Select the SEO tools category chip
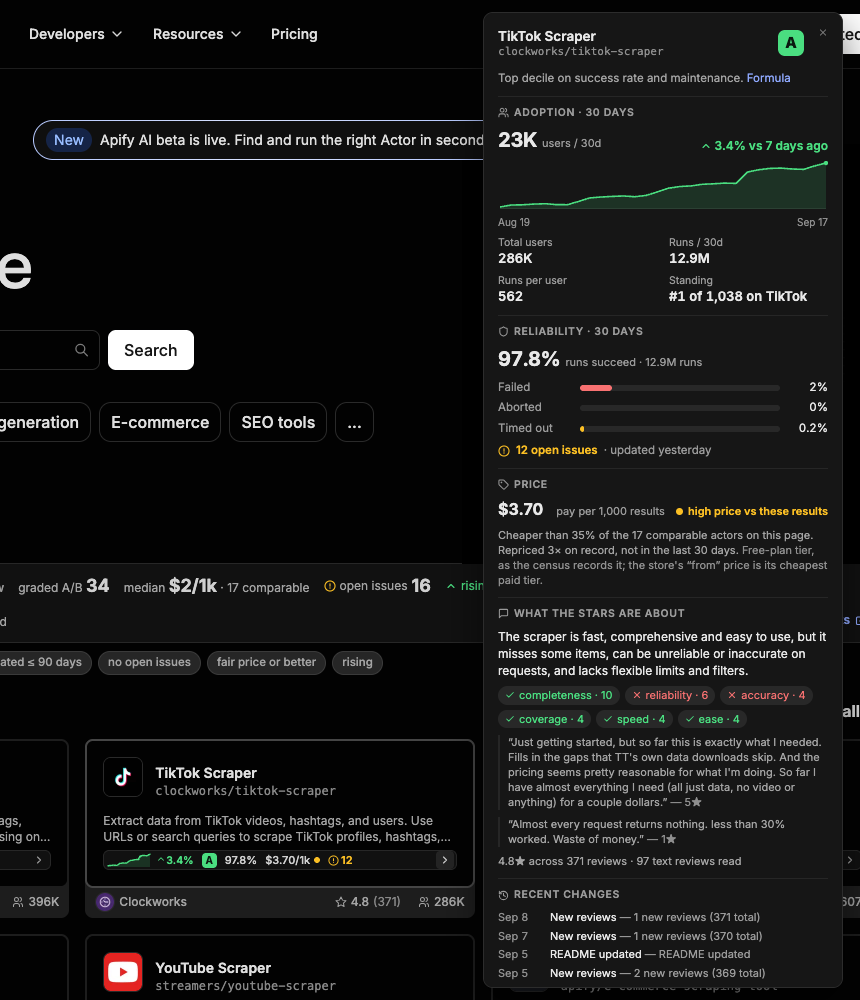Image resolution: width=860 pixels, height=1000 pixels. [x=278, y=422]
